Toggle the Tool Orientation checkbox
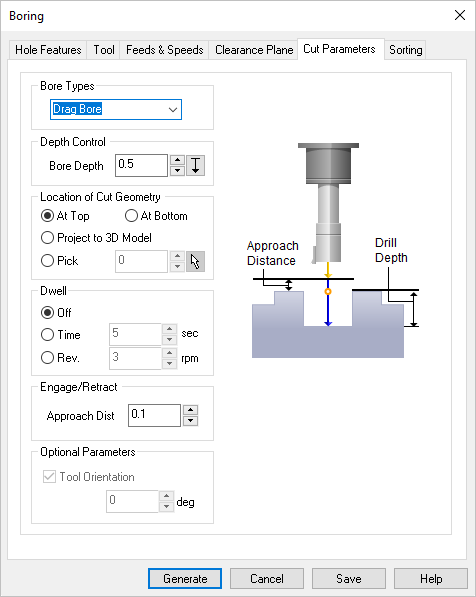Viewport: 476px width, 597px height. coord(50,477)
